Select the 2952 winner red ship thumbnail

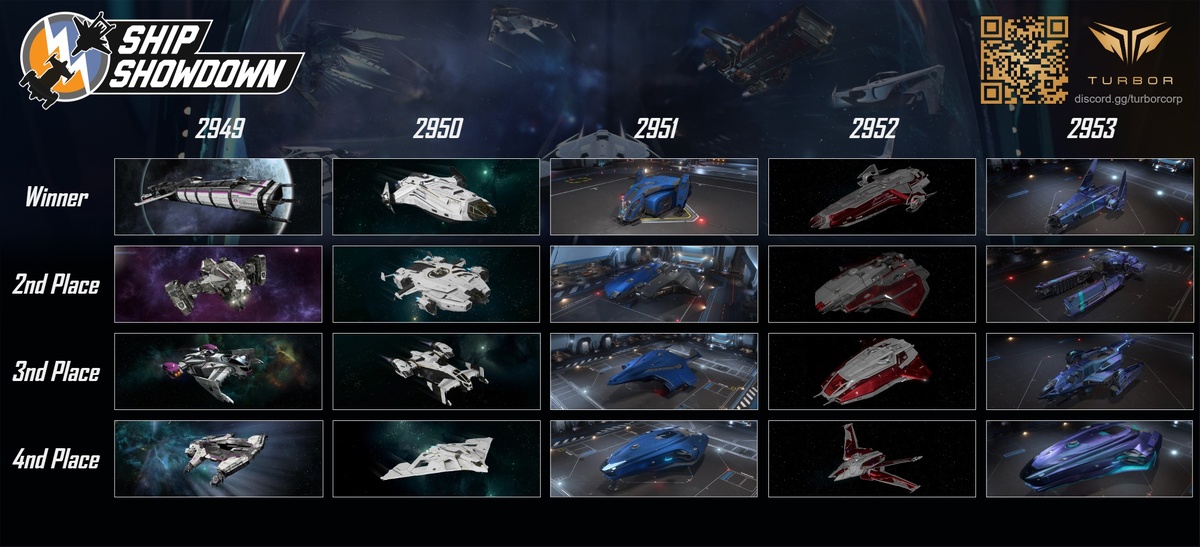(872, 196)
